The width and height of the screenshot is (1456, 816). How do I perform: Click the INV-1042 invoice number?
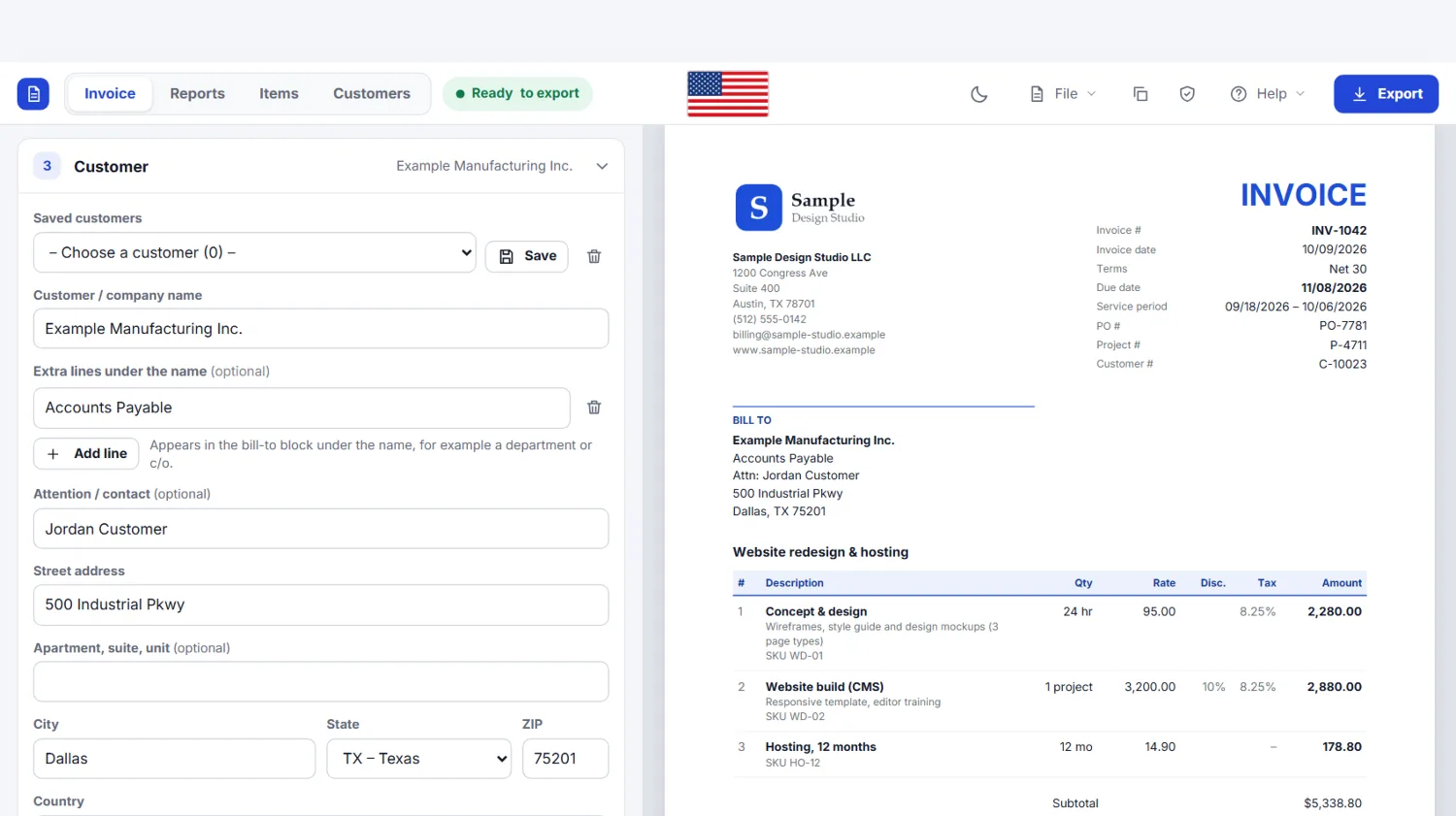click(1339, 231)
